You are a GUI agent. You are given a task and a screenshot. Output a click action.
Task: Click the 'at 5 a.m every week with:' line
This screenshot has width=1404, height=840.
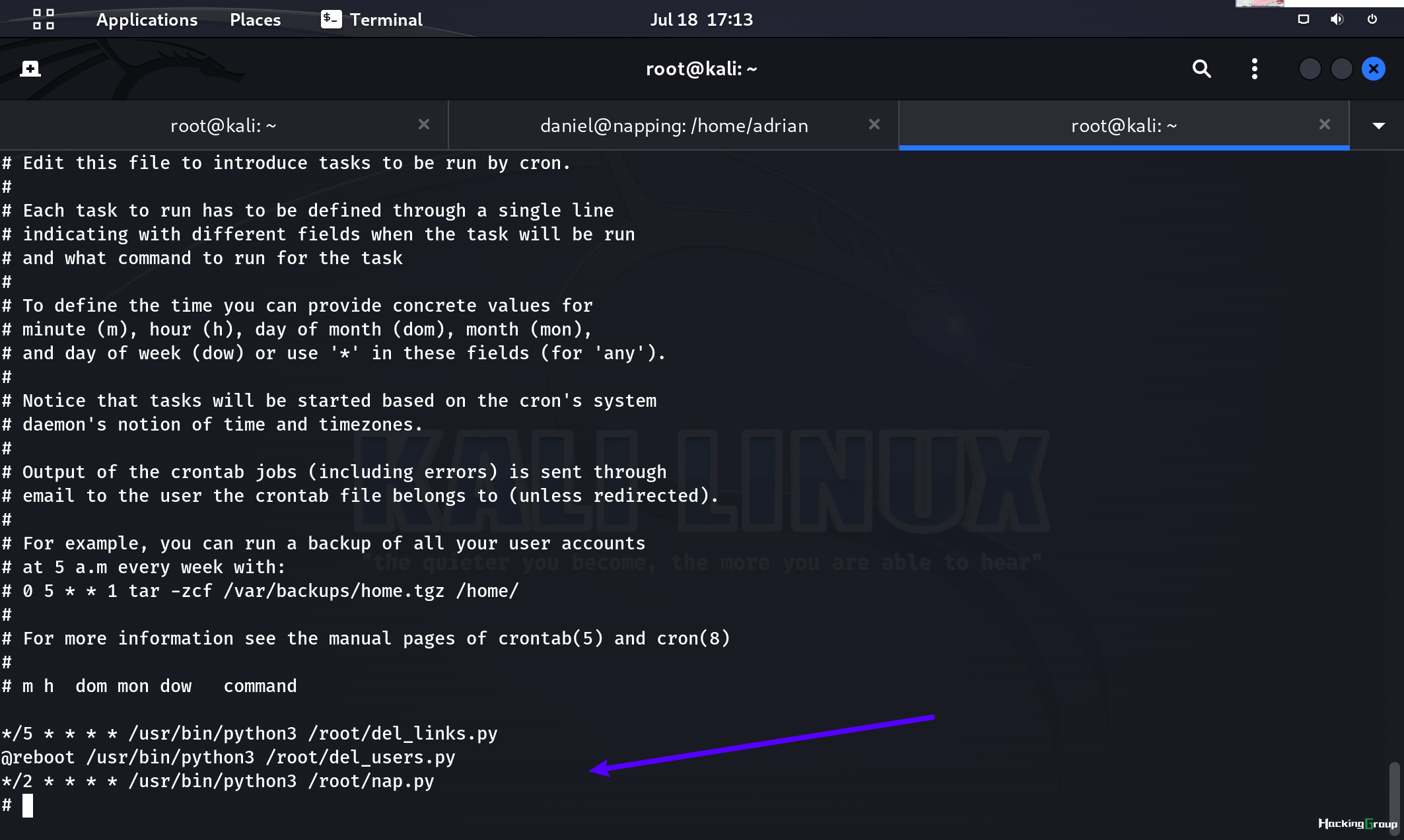coord(143,567)
